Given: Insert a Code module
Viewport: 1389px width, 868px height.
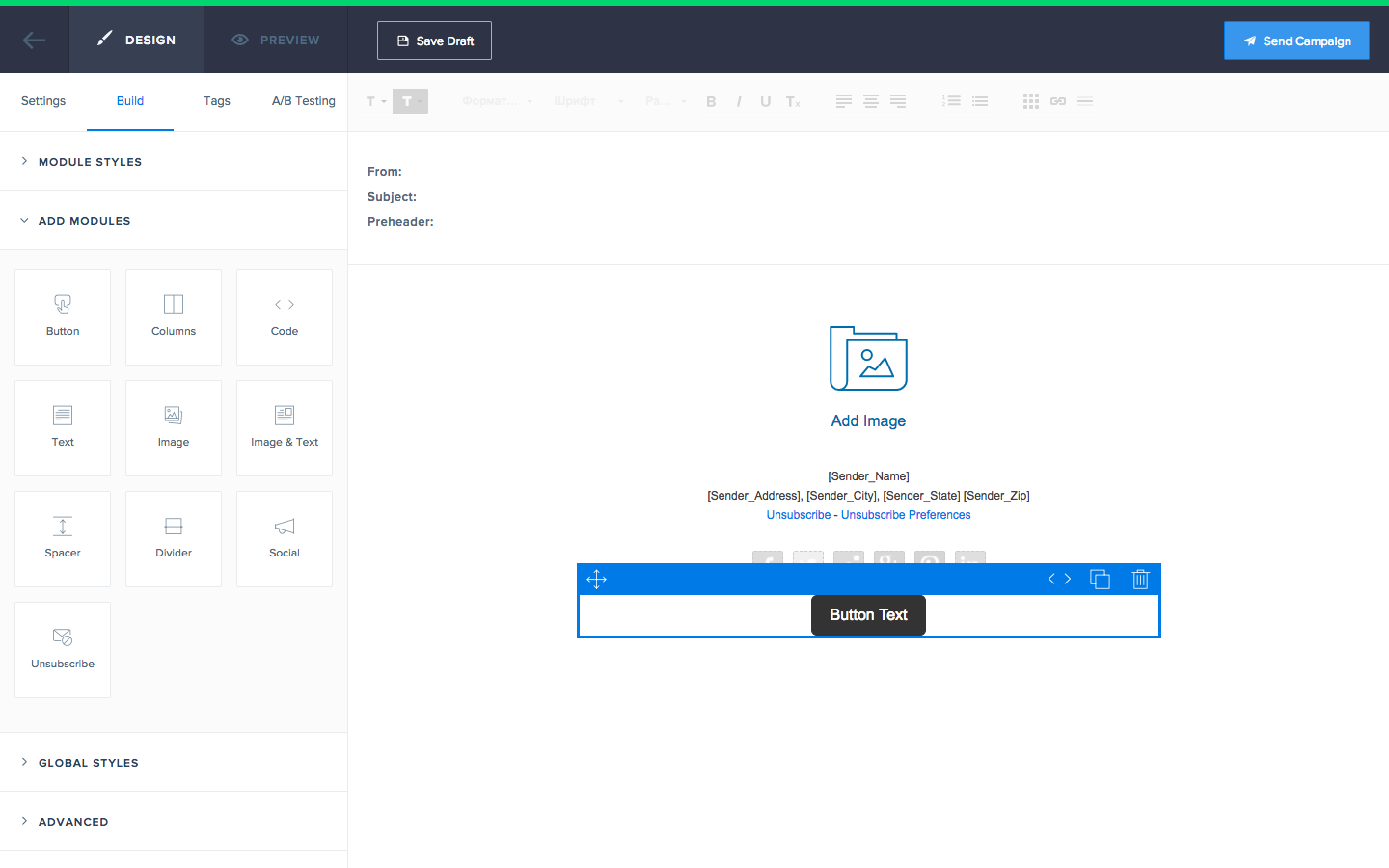Looking at the screenshot, I should (x=285, y=317).
